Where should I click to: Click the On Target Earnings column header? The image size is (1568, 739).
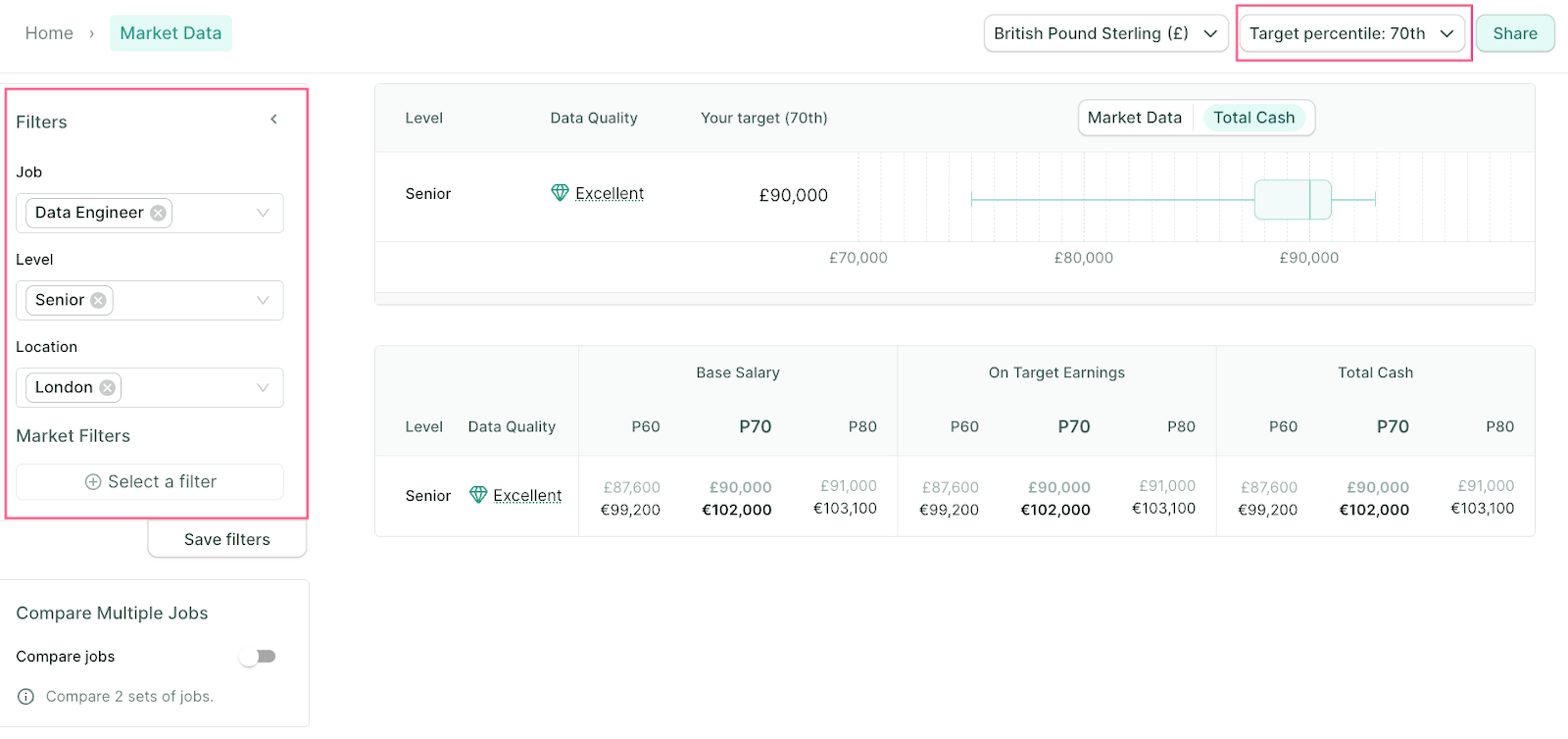coord(1056,372)
